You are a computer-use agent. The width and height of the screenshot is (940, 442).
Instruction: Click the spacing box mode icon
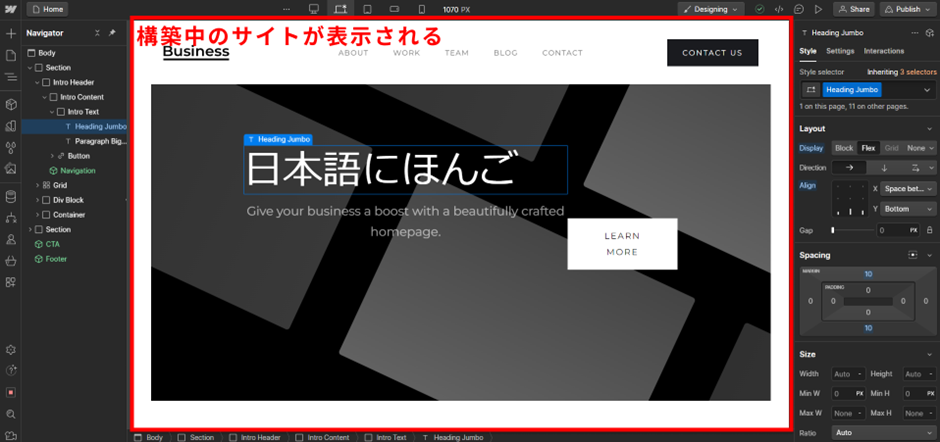click(912, 255)
